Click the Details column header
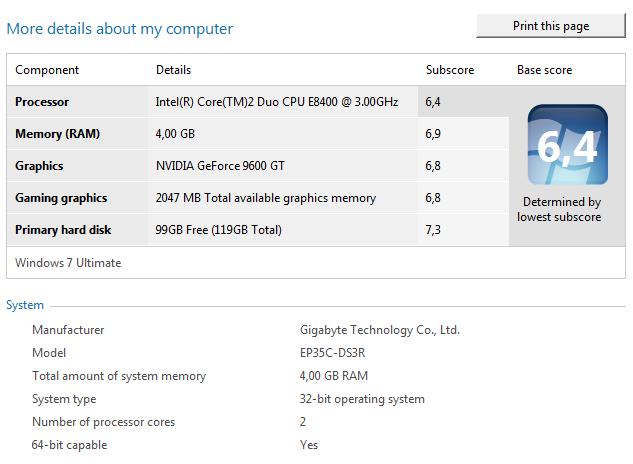Viewport: 633px width, 464px height. point(173,70)
